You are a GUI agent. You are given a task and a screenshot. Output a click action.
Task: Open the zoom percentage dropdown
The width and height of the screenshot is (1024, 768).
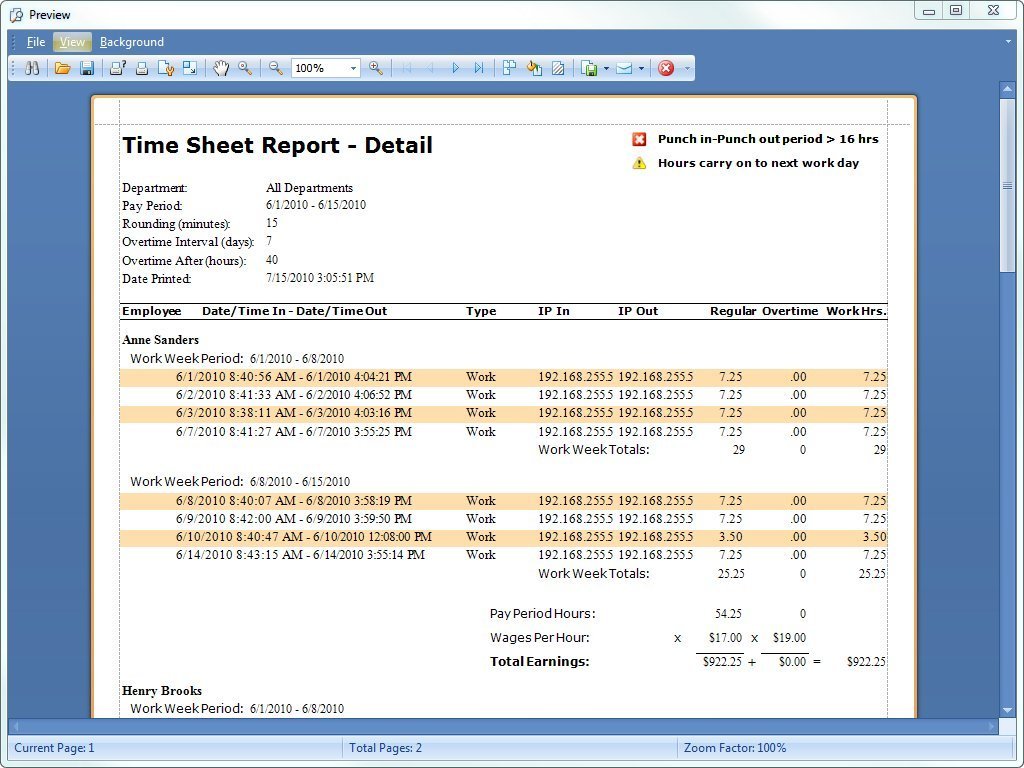[353, 68]
